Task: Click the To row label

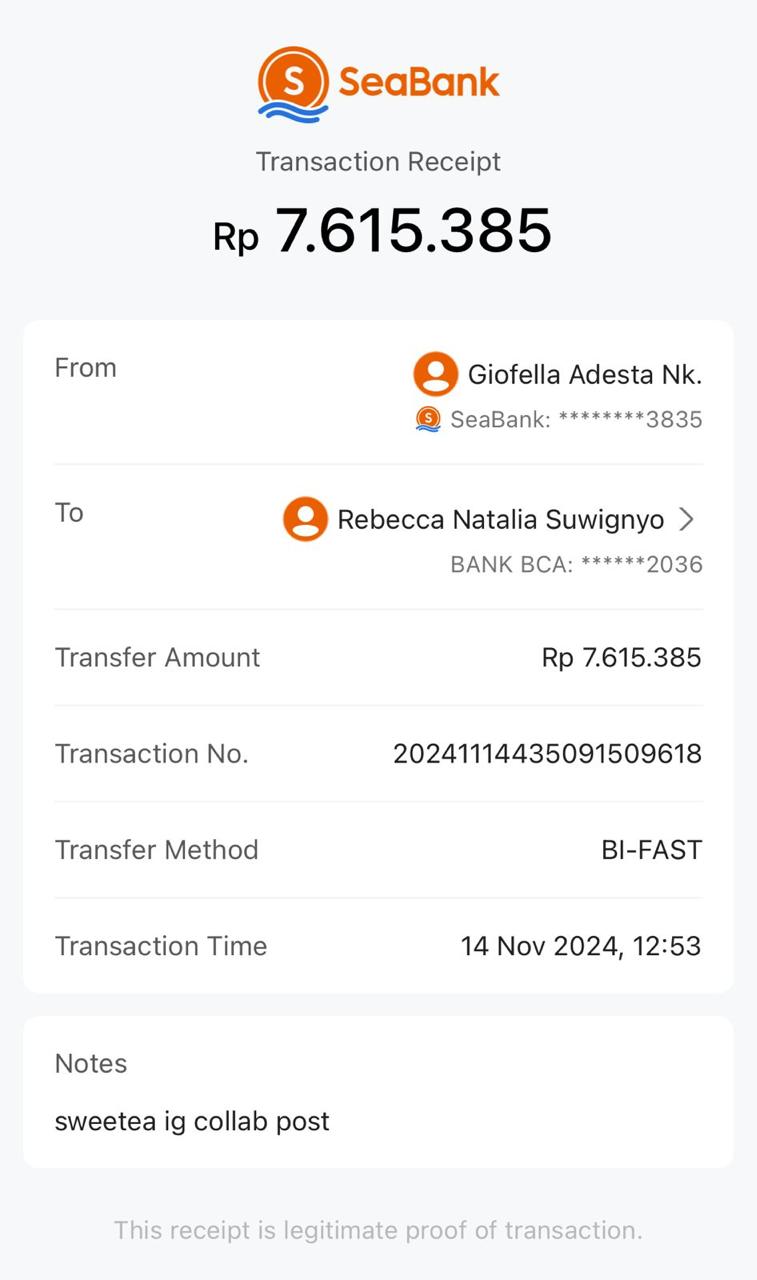Action: [x=69, y=513]
